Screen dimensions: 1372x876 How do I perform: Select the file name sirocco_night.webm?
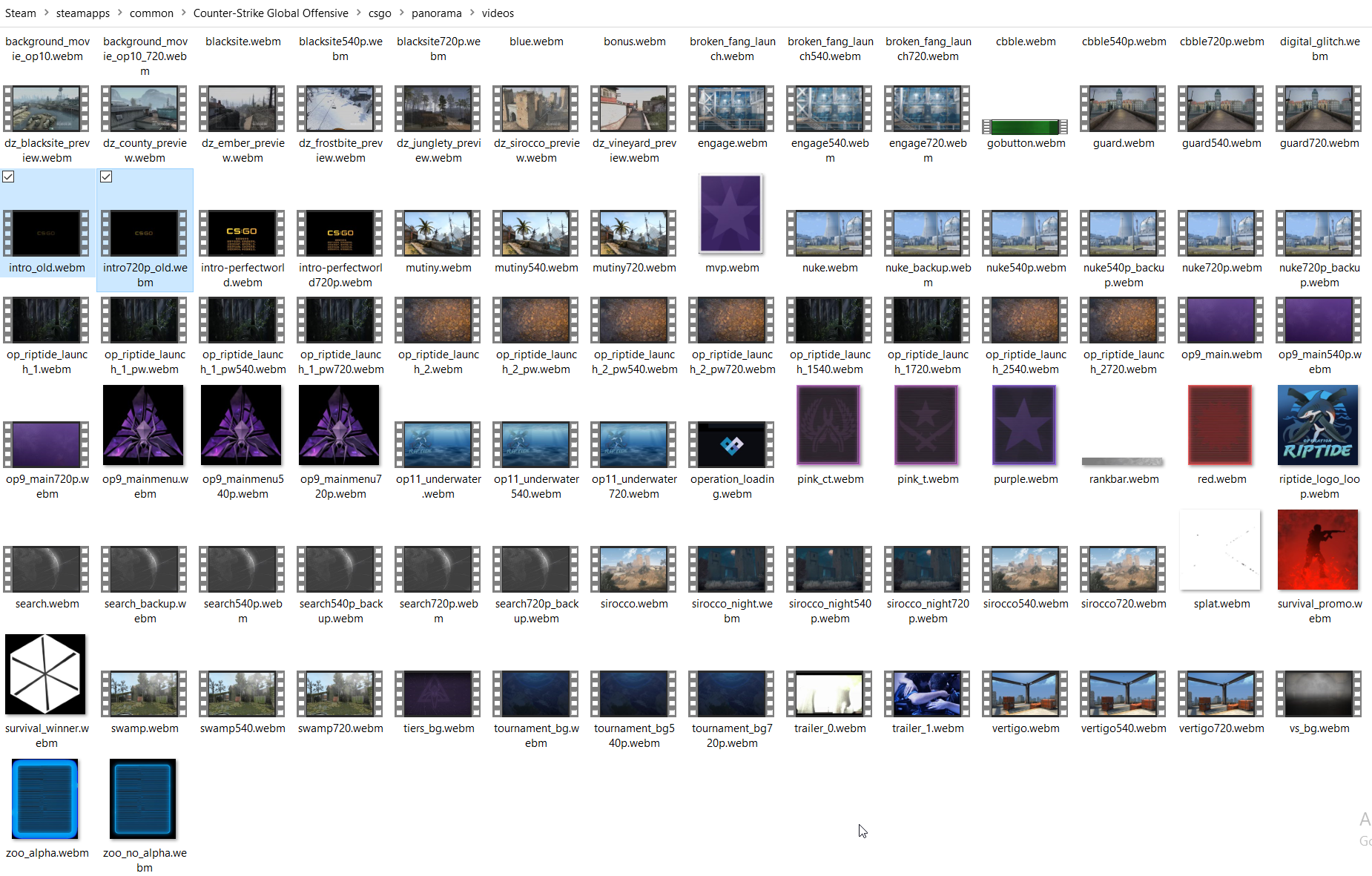pos(732,611)
